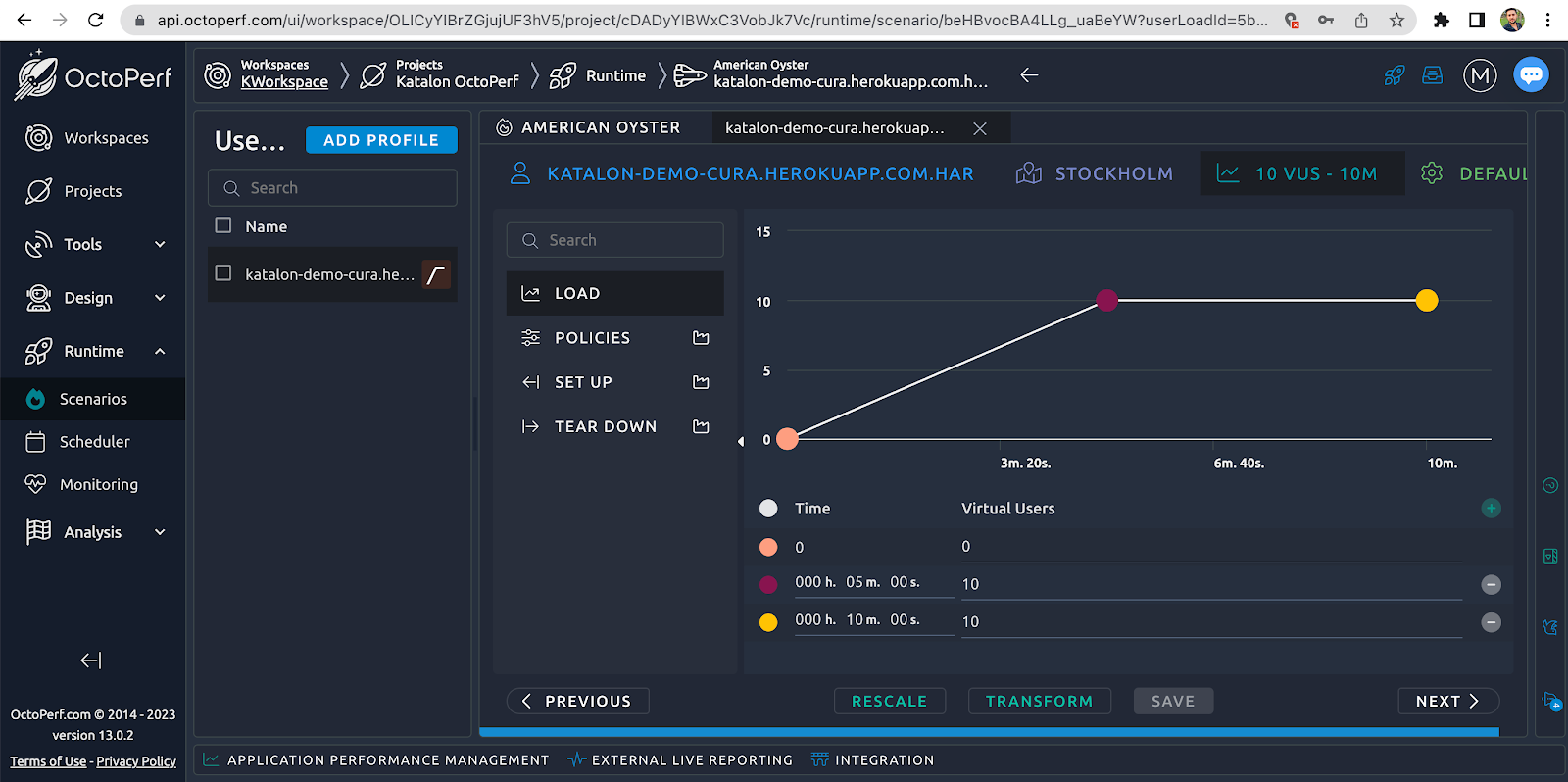
Task: Click the PREVIOUS button
Action: [x=577, y=701]
